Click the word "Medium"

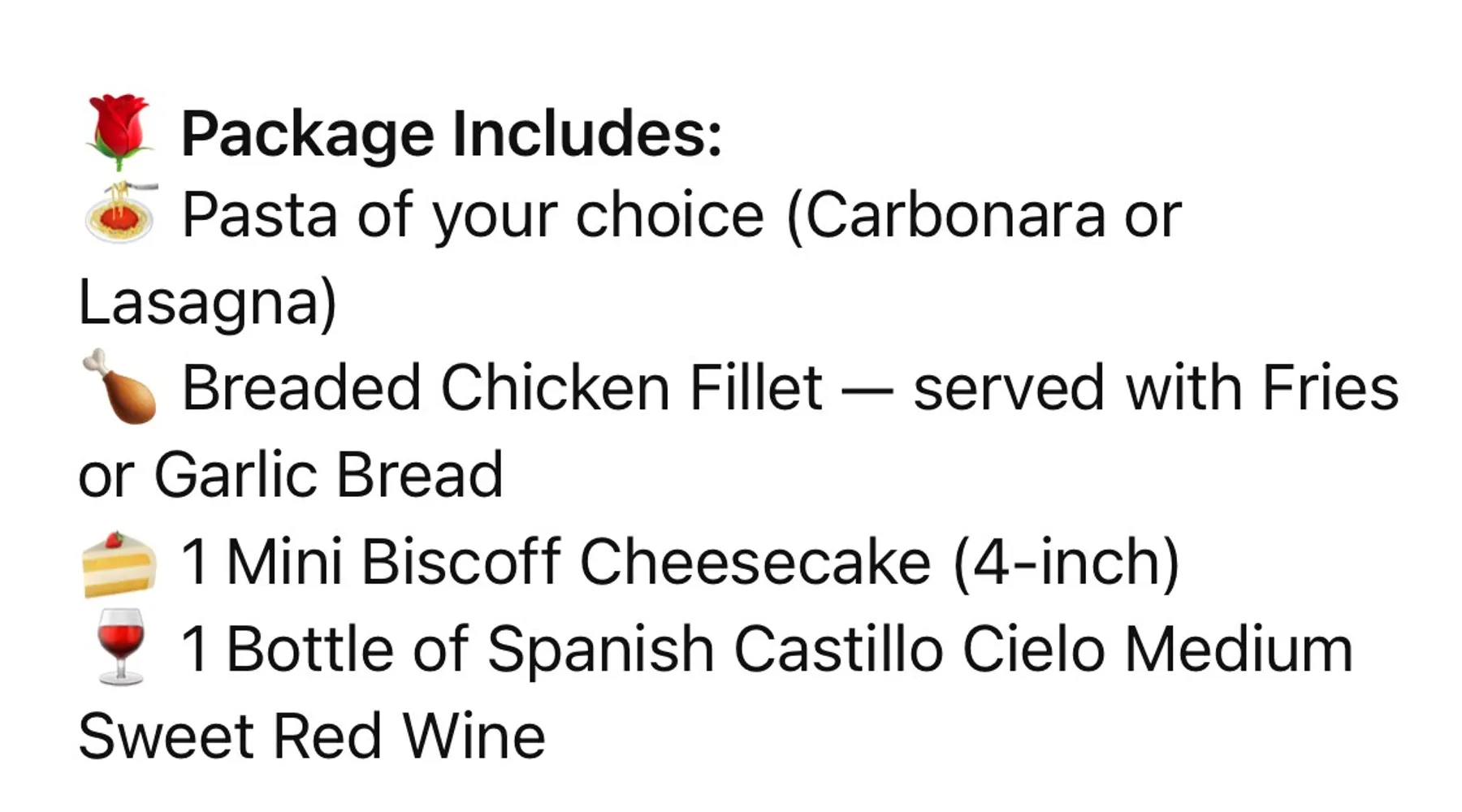[x=1239, y=650]
